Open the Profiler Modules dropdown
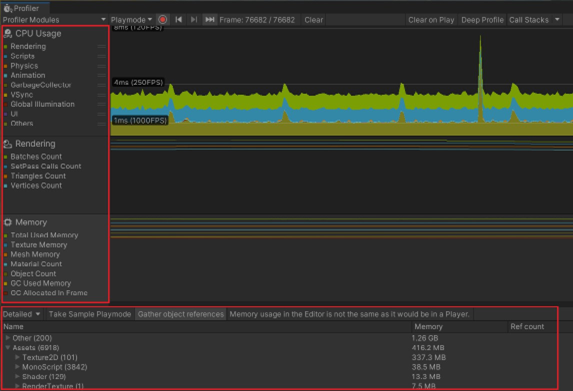573x391 pixels. click(x=54, y=20)
